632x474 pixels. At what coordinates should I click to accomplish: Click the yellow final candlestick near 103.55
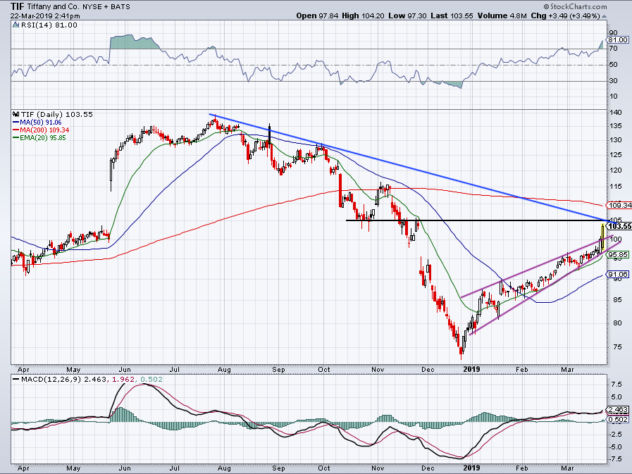pyautogui.click(x=603, y=237)
